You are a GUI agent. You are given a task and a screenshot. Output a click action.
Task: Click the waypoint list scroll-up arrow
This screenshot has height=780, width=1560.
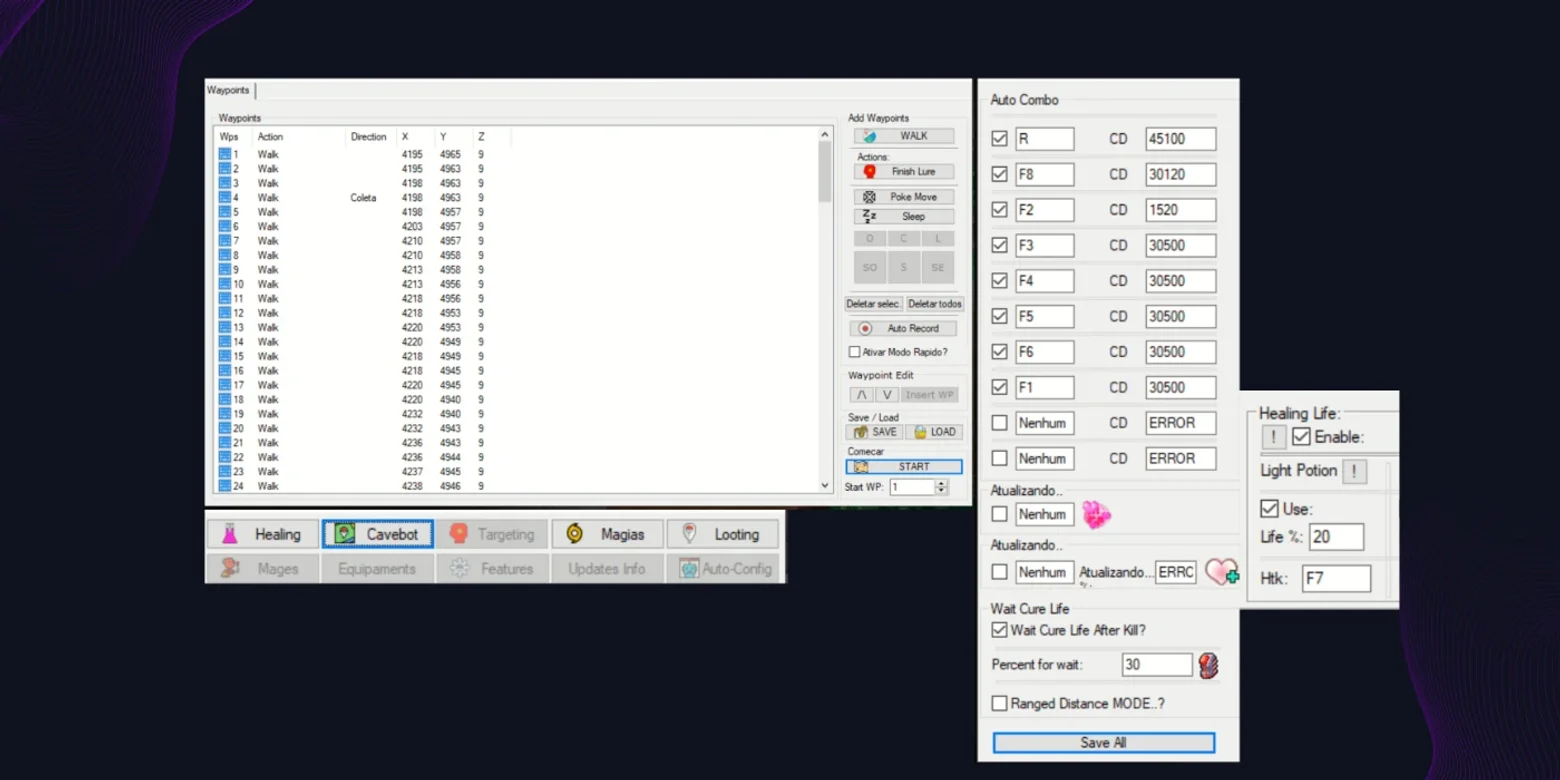tap(825, 134)
